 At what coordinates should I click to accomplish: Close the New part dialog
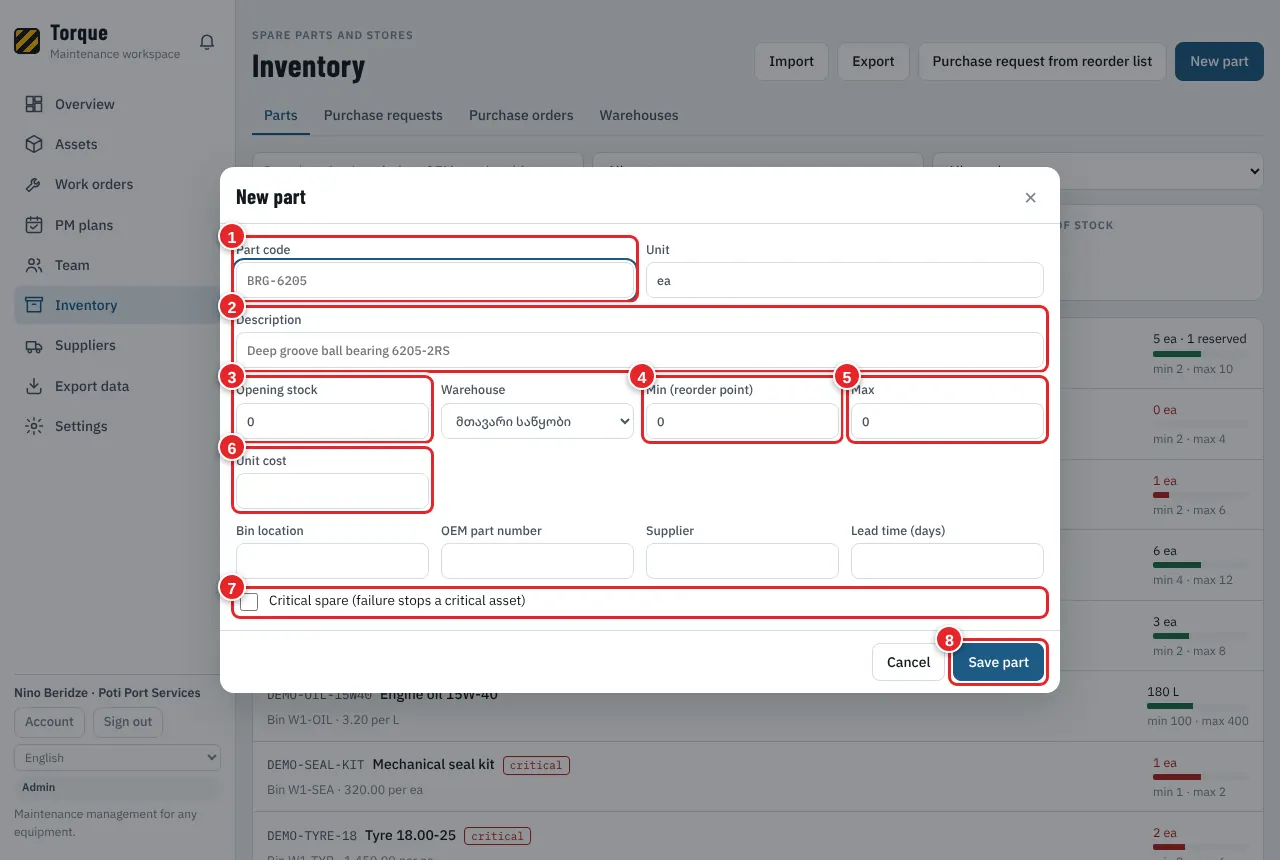click(1030, 197)
